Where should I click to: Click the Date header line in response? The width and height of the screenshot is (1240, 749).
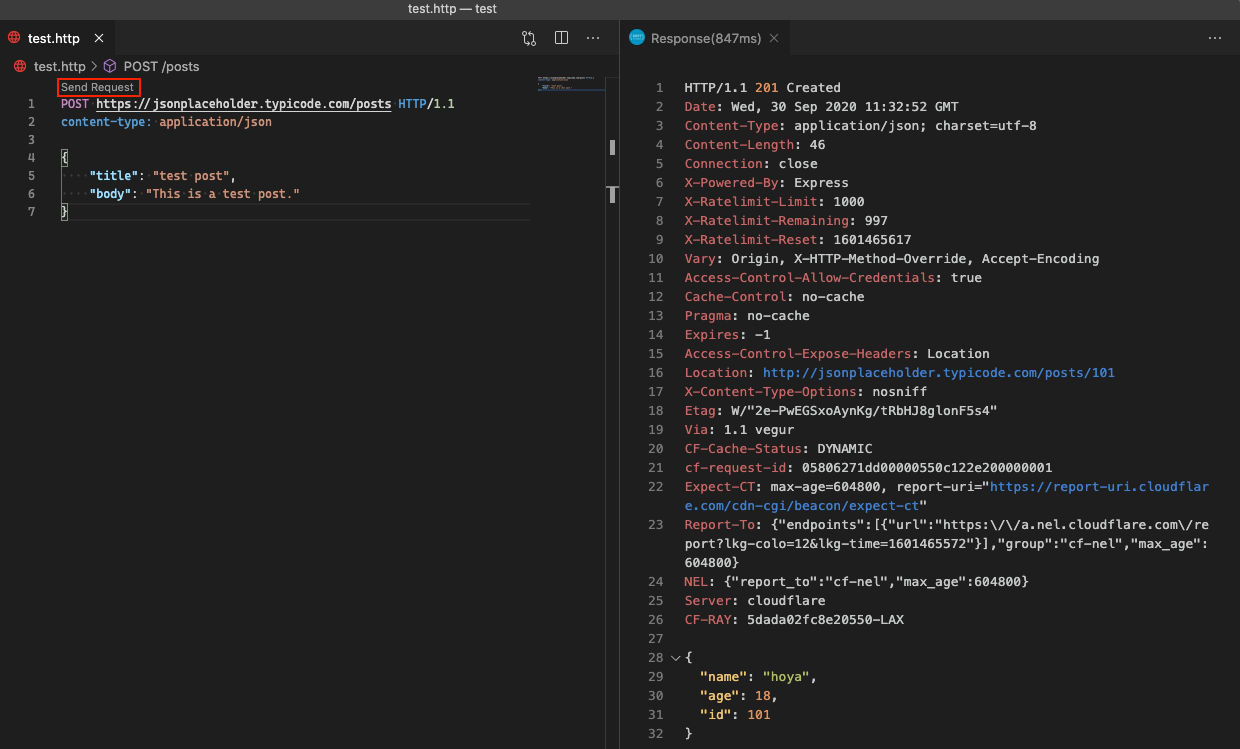pos(821,106)
